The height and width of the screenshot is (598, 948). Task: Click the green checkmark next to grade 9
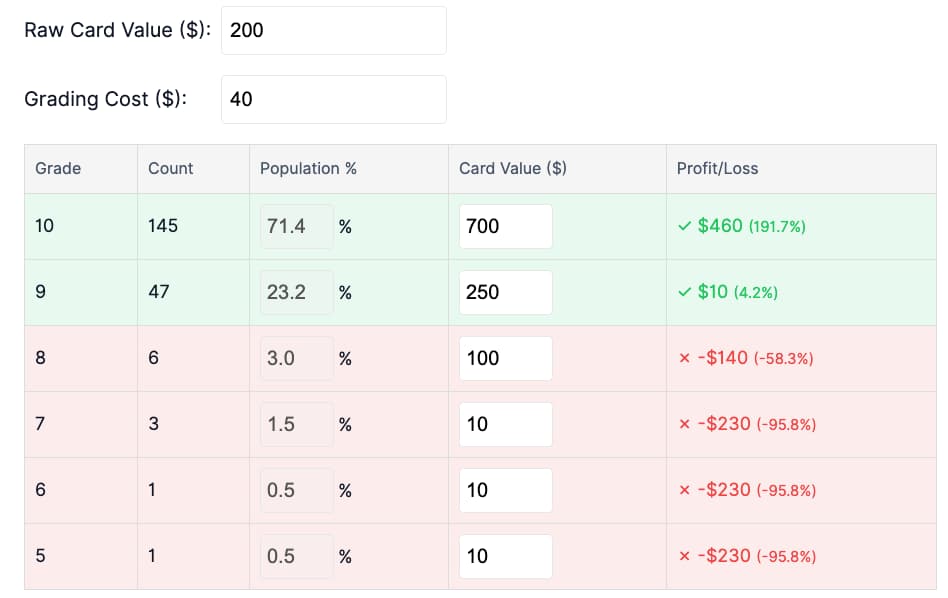pyautogui.click(x=684, y=292)
